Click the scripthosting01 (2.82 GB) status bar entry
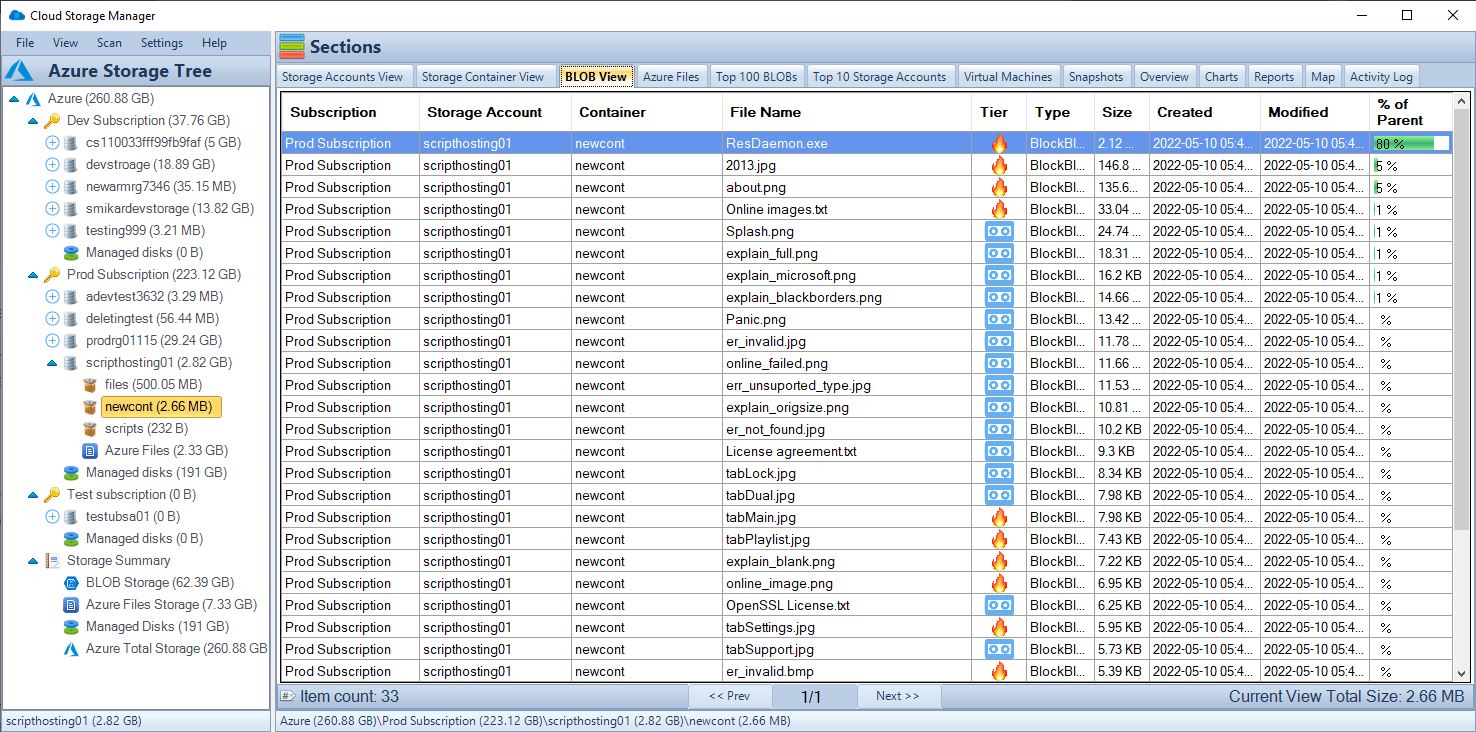Image resolution: width=1476 pixels, height=732 pixels. (74, 720)
